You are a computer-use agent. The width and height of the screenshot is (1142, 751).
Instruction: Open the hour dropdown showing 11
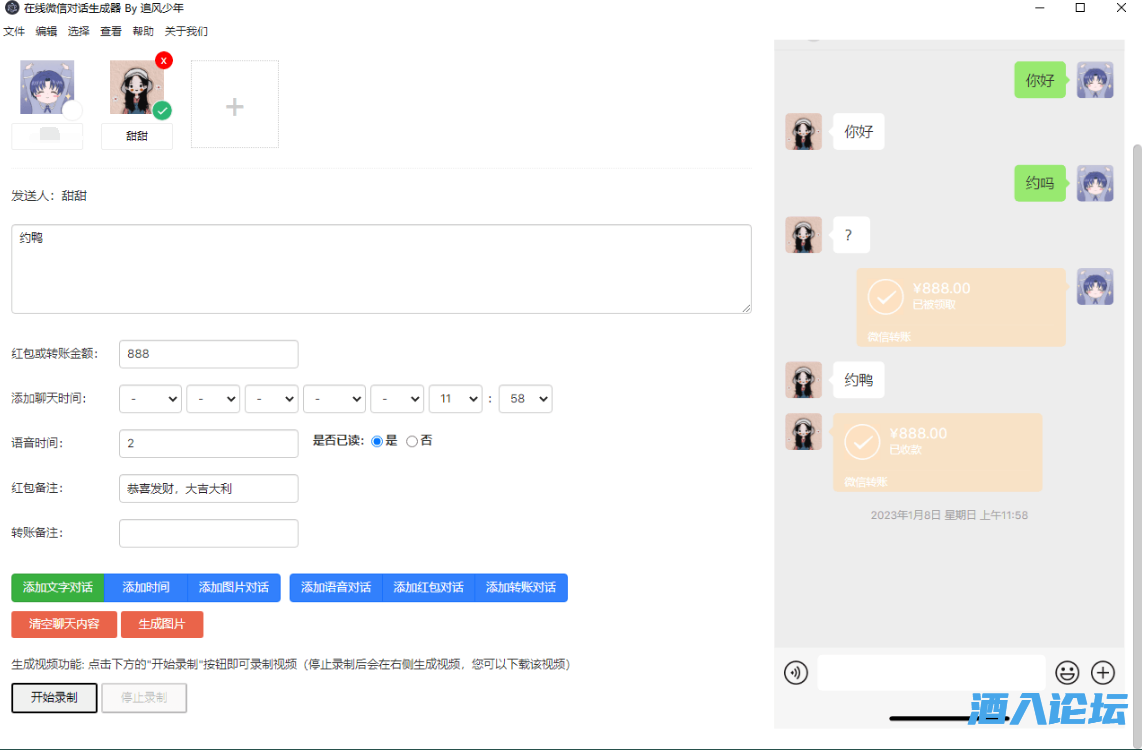pos(455,399)
